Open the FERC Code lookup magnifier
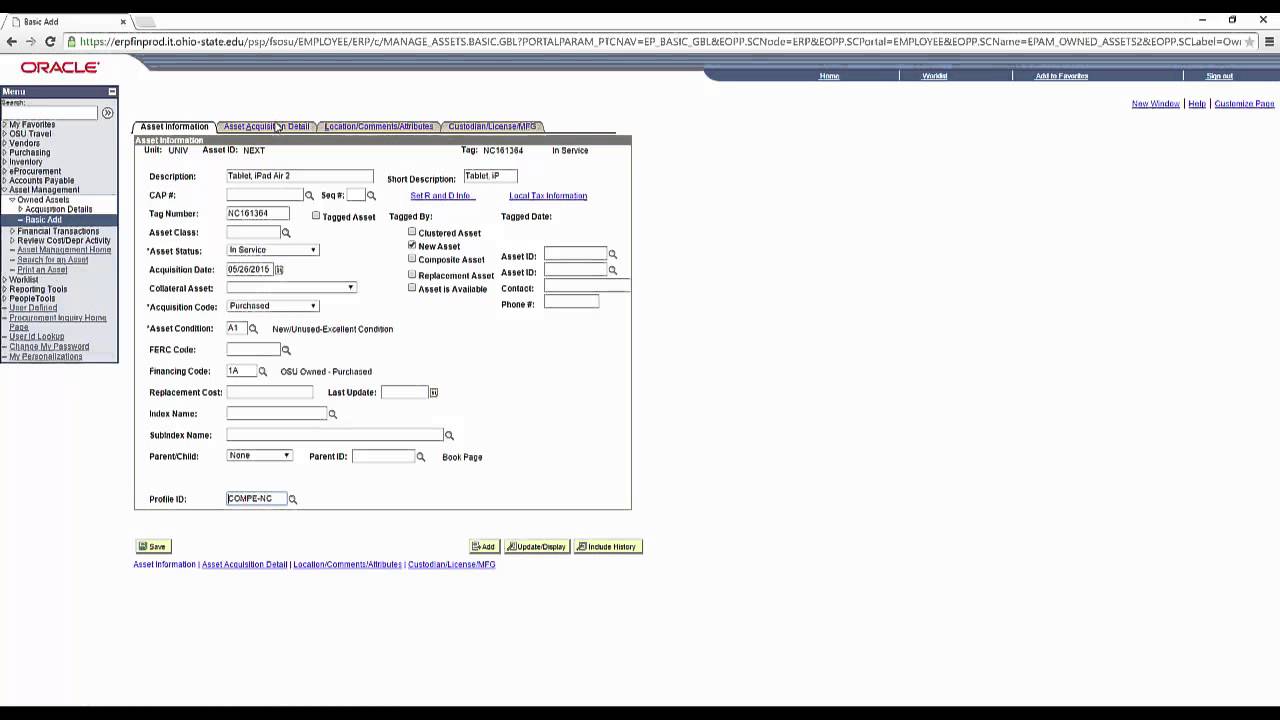 (x=286, y=350)
